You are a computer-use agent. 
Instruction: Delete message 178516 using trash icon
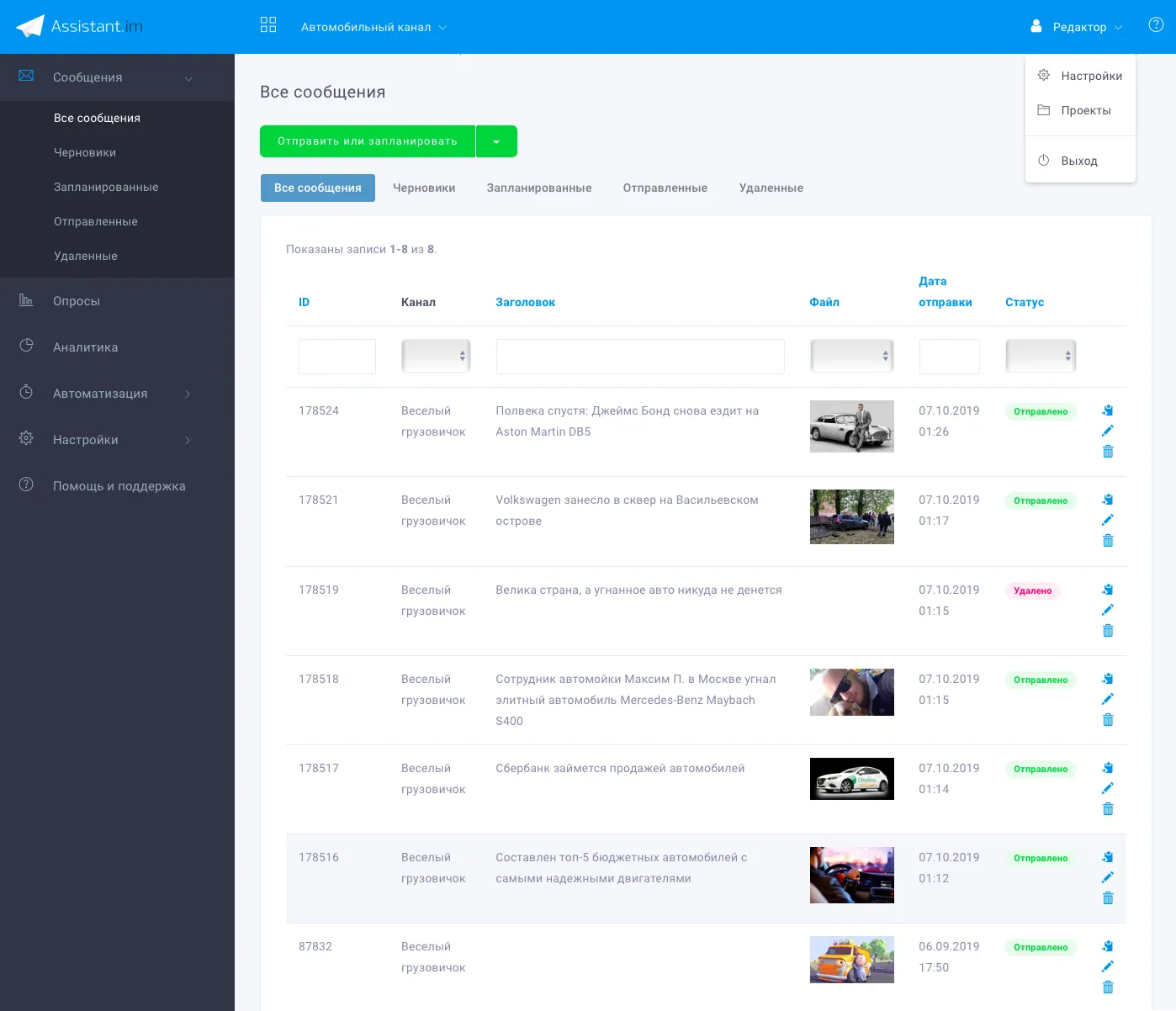click(1108, 898)
